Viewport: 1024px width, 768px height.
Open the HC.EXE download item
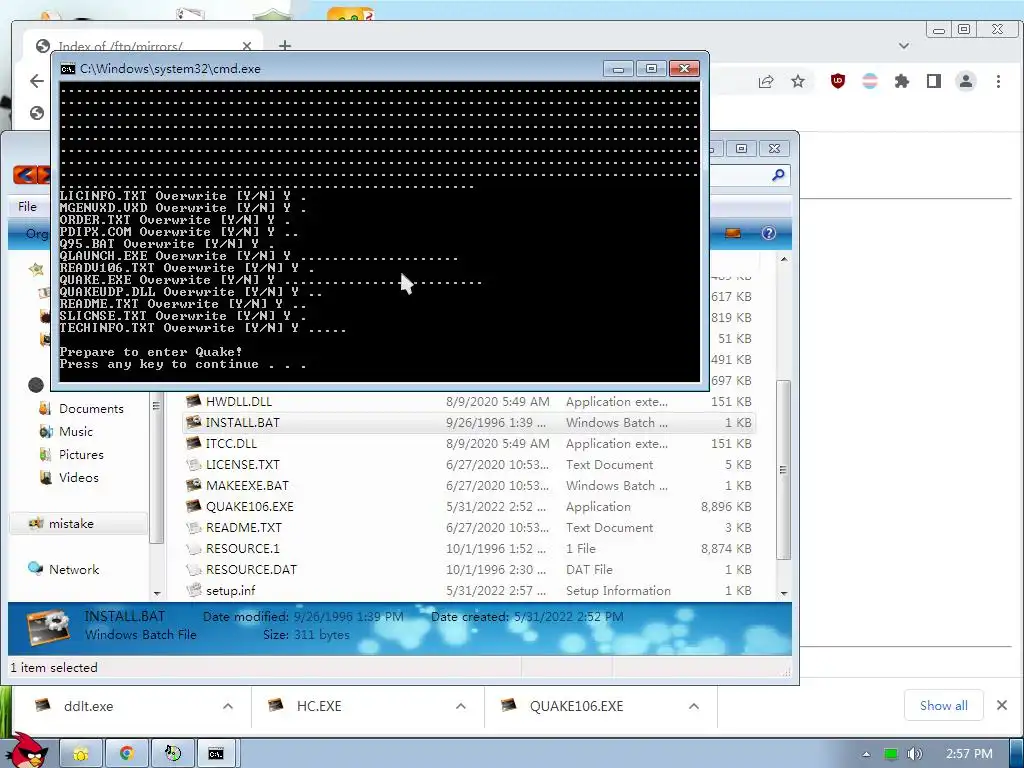point(319,706)
